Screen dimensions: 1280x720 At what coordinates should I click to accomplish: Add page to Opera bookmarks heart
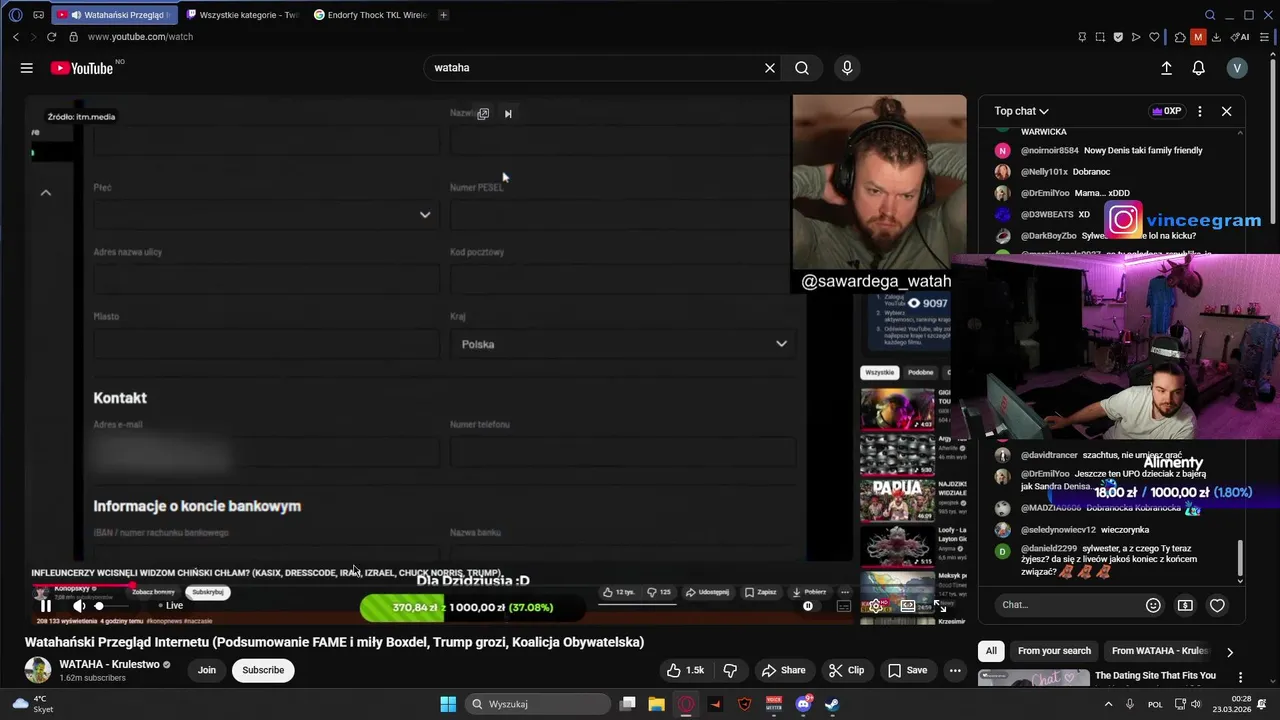tap(1154, 37)
